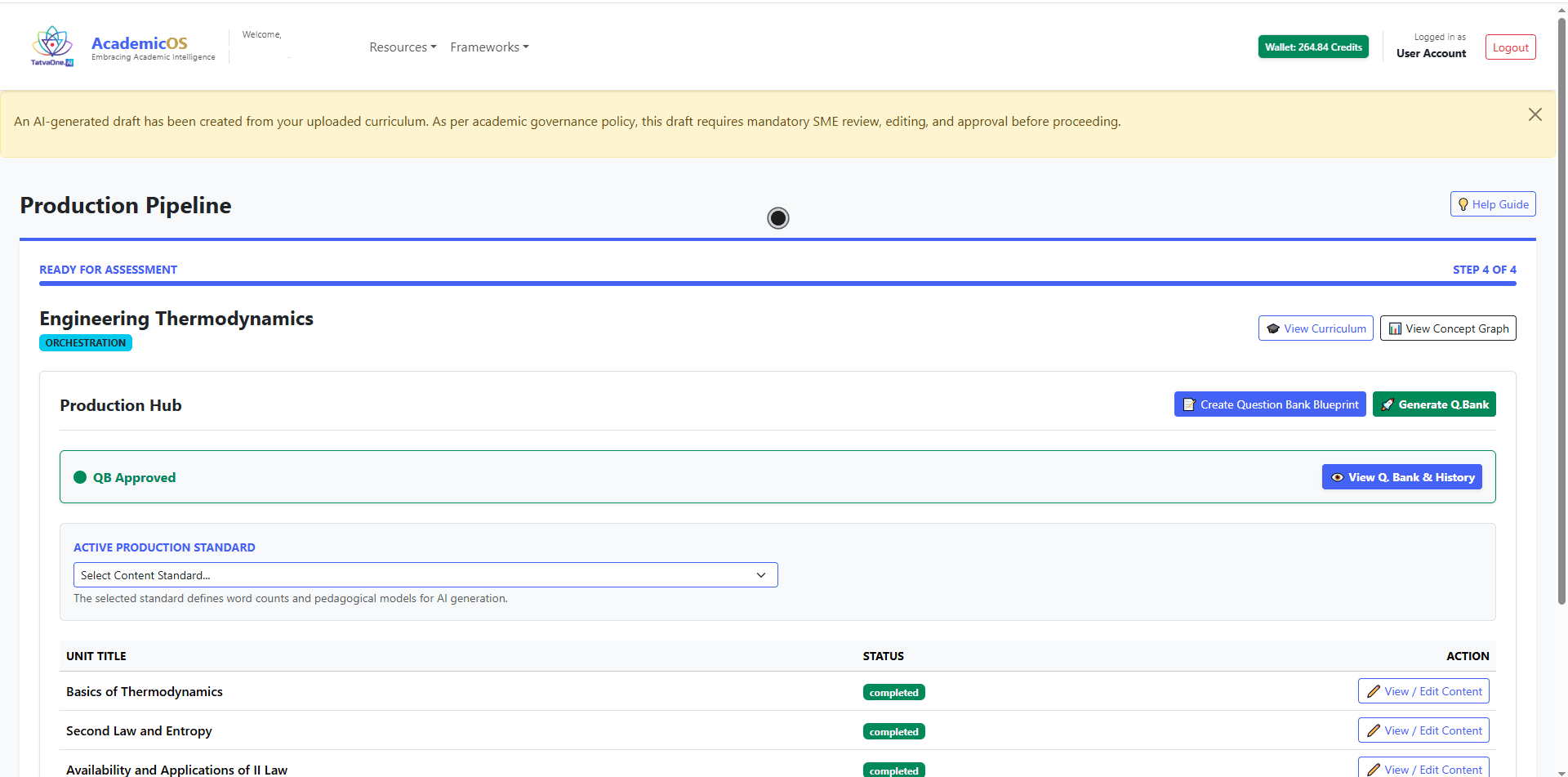Screen dimensions: 1568x777
Task: Click the AcademicOS brand title
Action: pyautogui.click(x=140, y=43)
